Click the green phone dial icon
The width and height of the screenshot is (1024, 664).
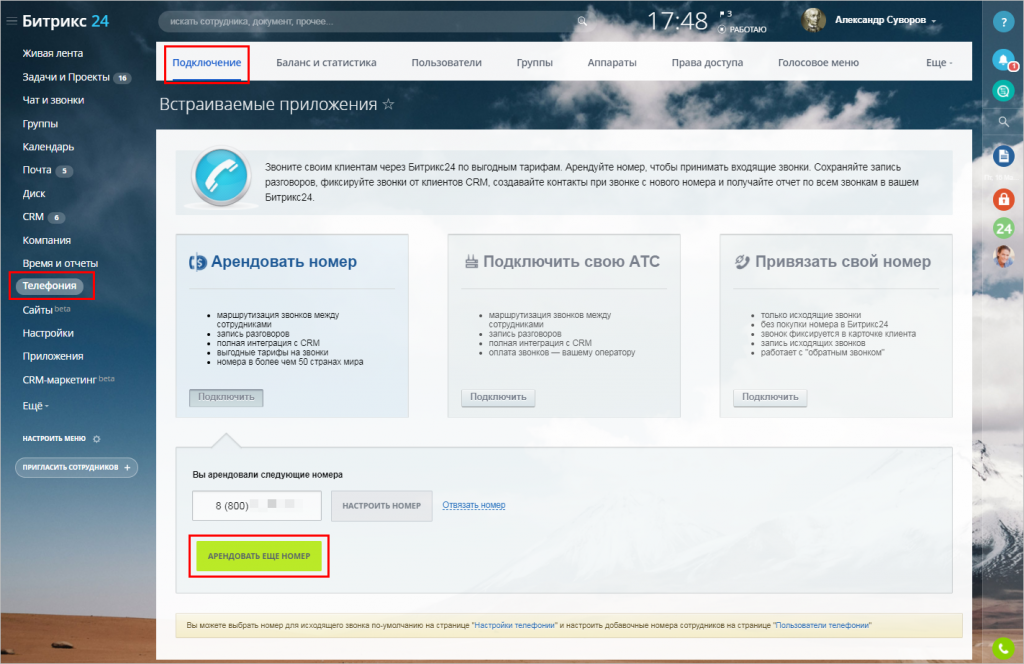[1003, 648]
